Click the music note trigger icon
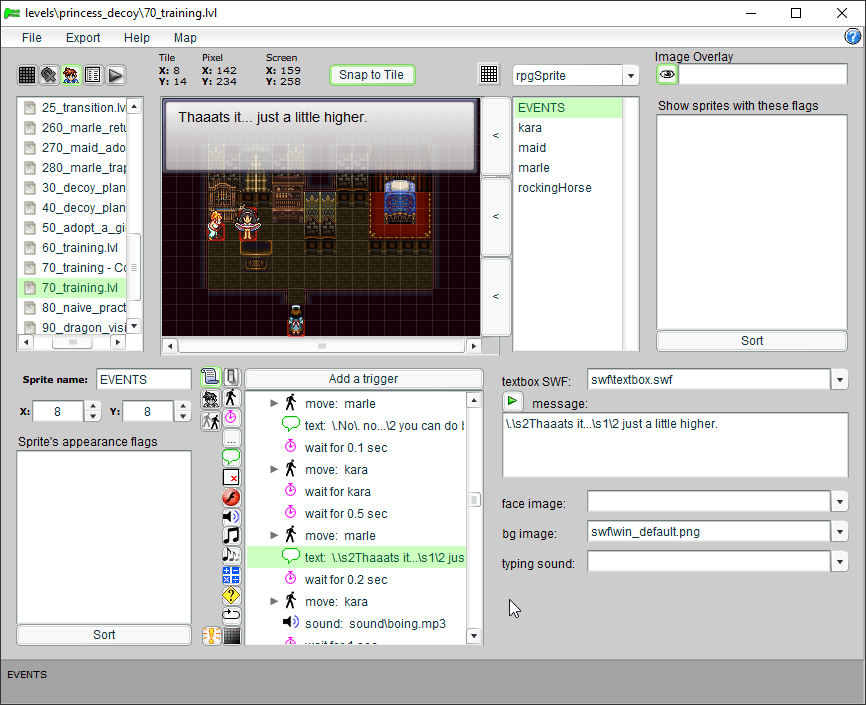Screen dimensions: 866x705 231,535
